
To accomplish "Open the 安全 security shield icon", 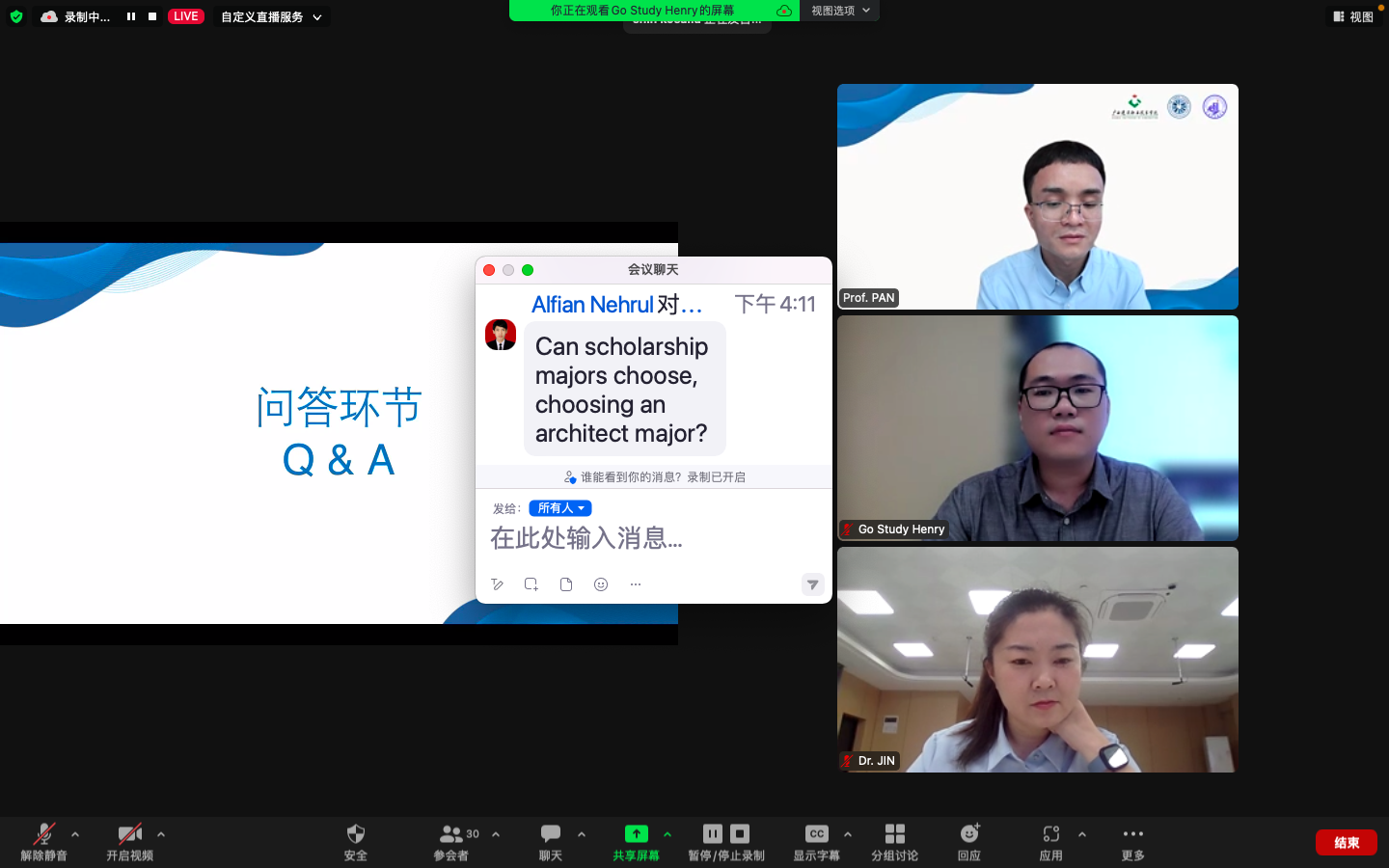I will (x=355, y=835).
